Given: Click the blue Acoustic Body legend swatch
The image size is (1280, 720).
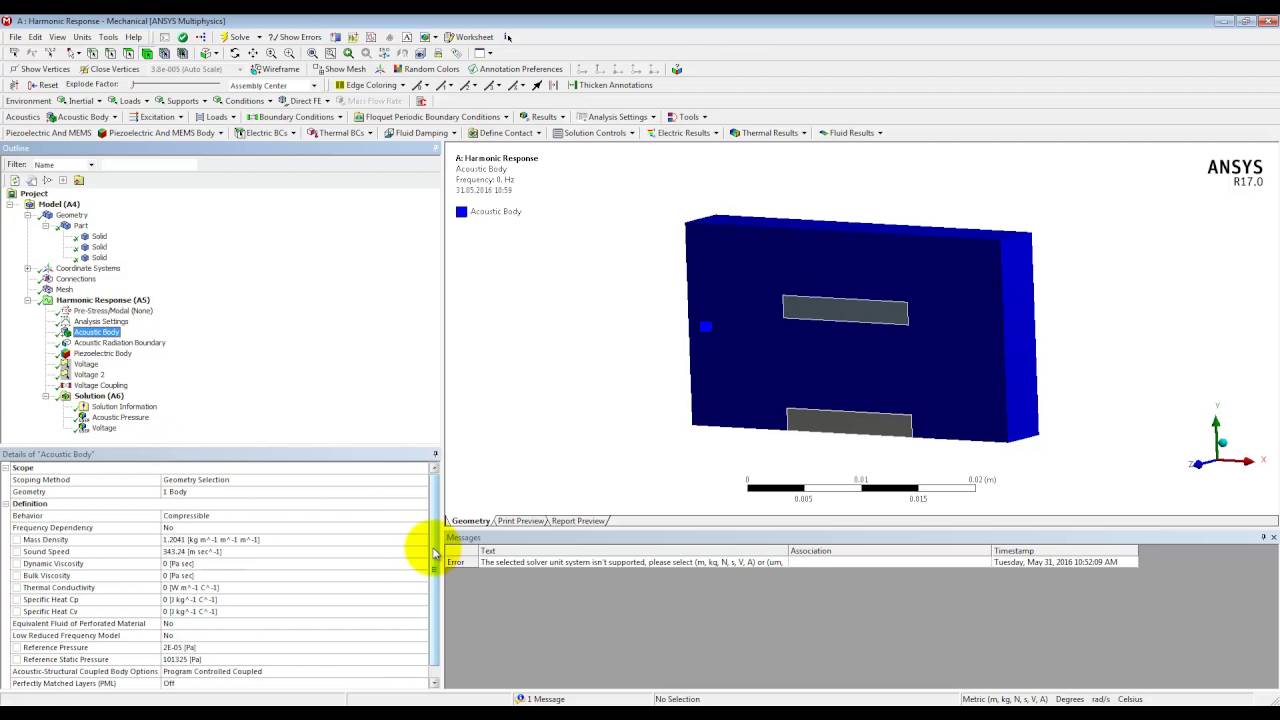Looking at the screenshot, I should pos(461,212).
